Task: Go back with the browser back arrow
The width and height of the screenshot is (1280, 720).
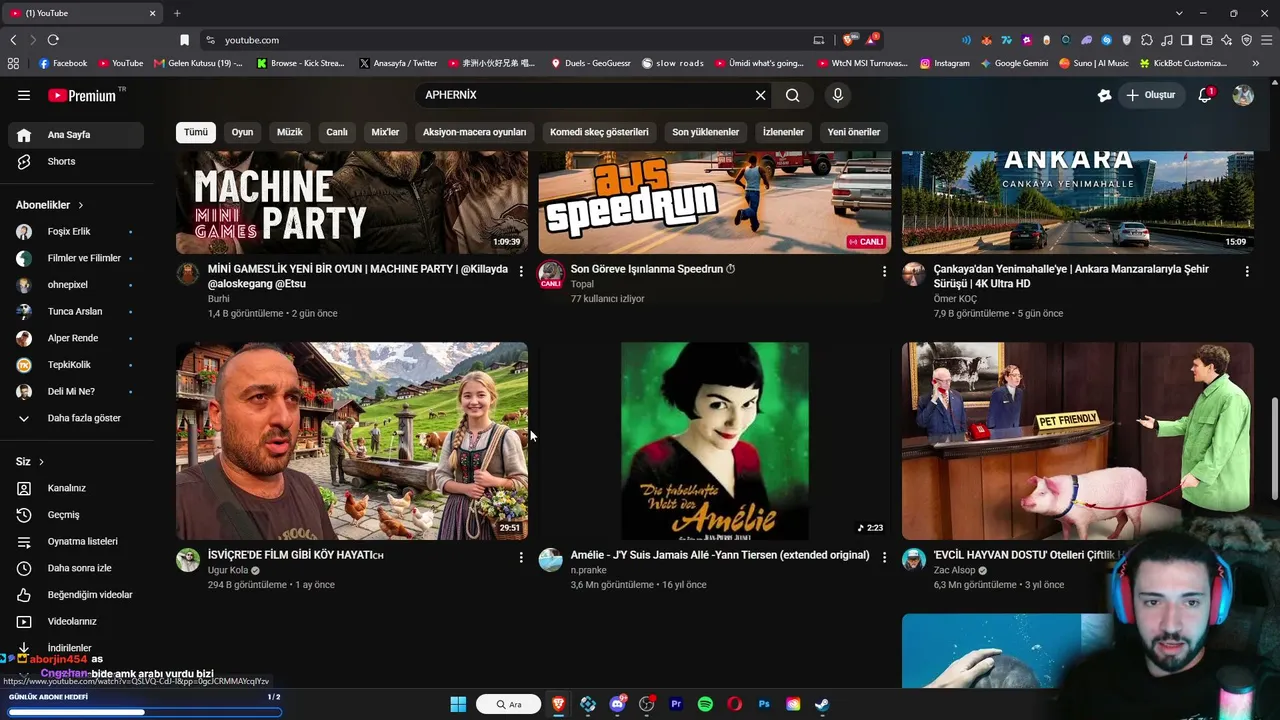Action: 13,40
